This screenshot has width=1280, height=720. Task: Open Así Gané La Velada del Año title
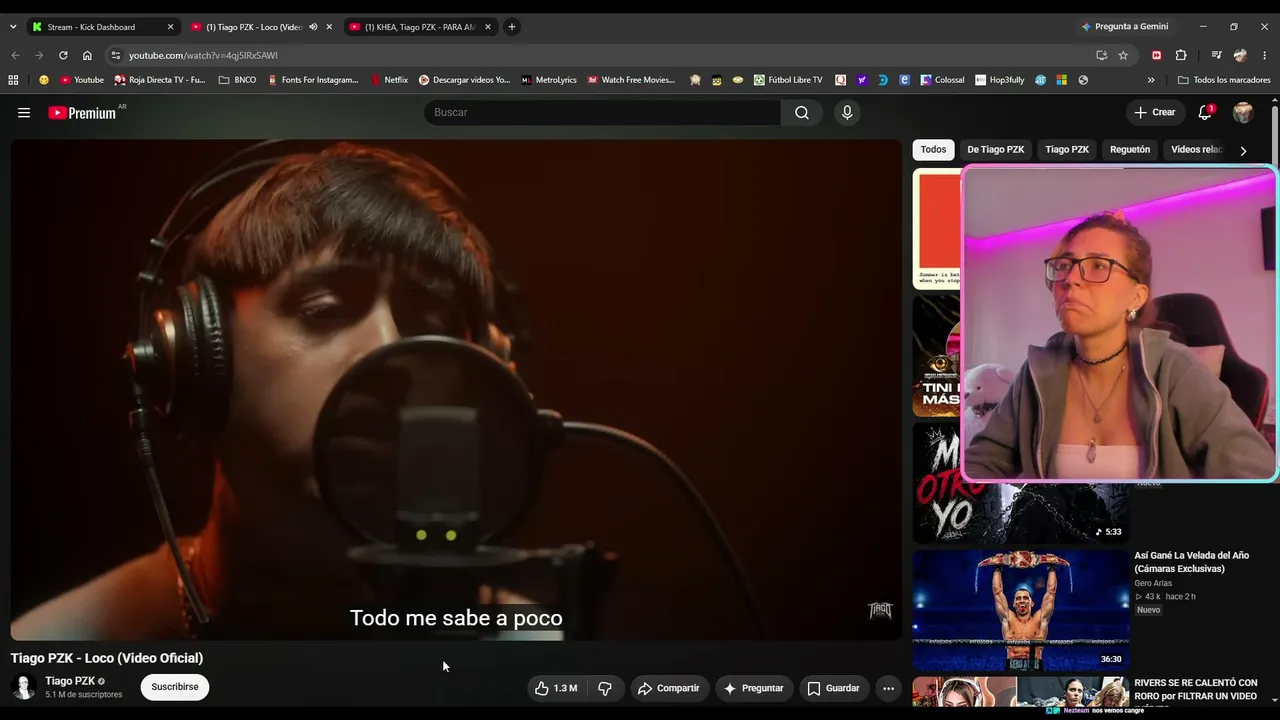click(1191, 562)
